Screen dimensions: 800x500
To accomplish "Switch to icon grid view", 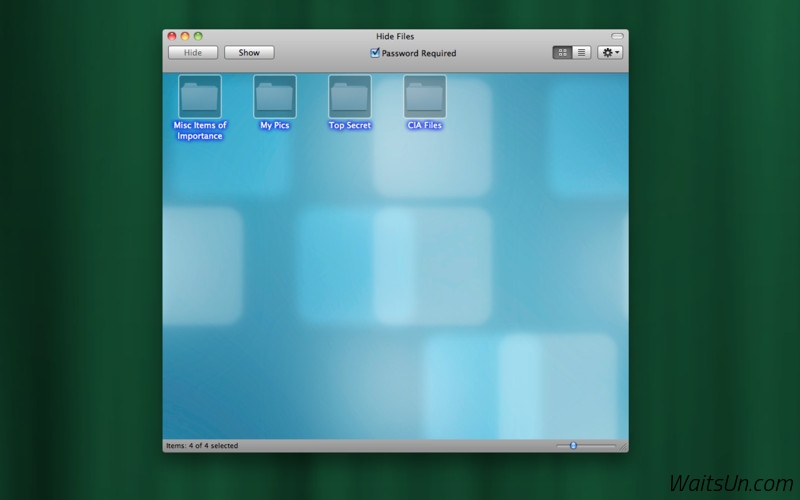I will [x=563, y=52].
